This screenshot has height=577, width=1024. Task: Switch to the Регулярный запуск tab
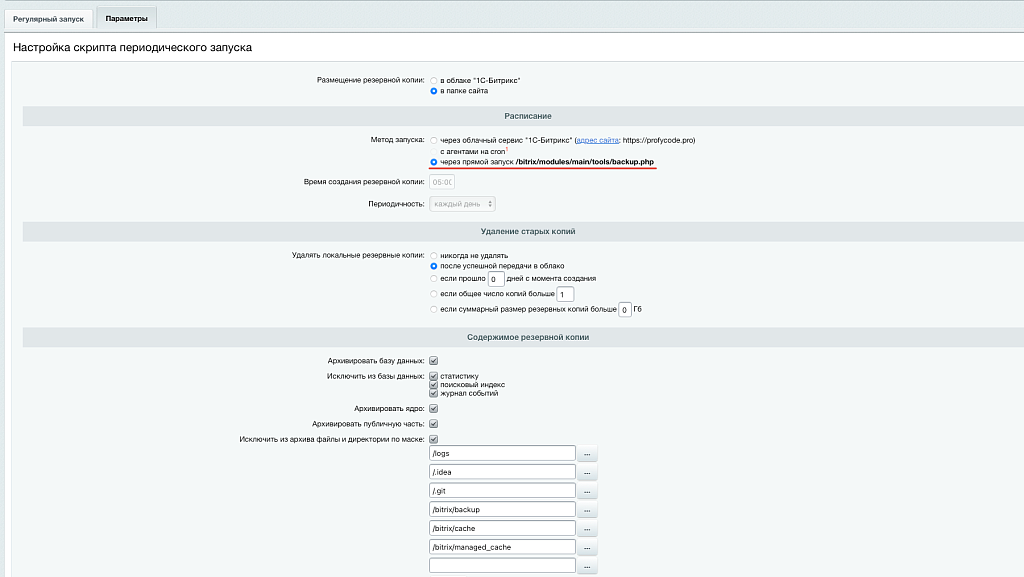point(48,17)
